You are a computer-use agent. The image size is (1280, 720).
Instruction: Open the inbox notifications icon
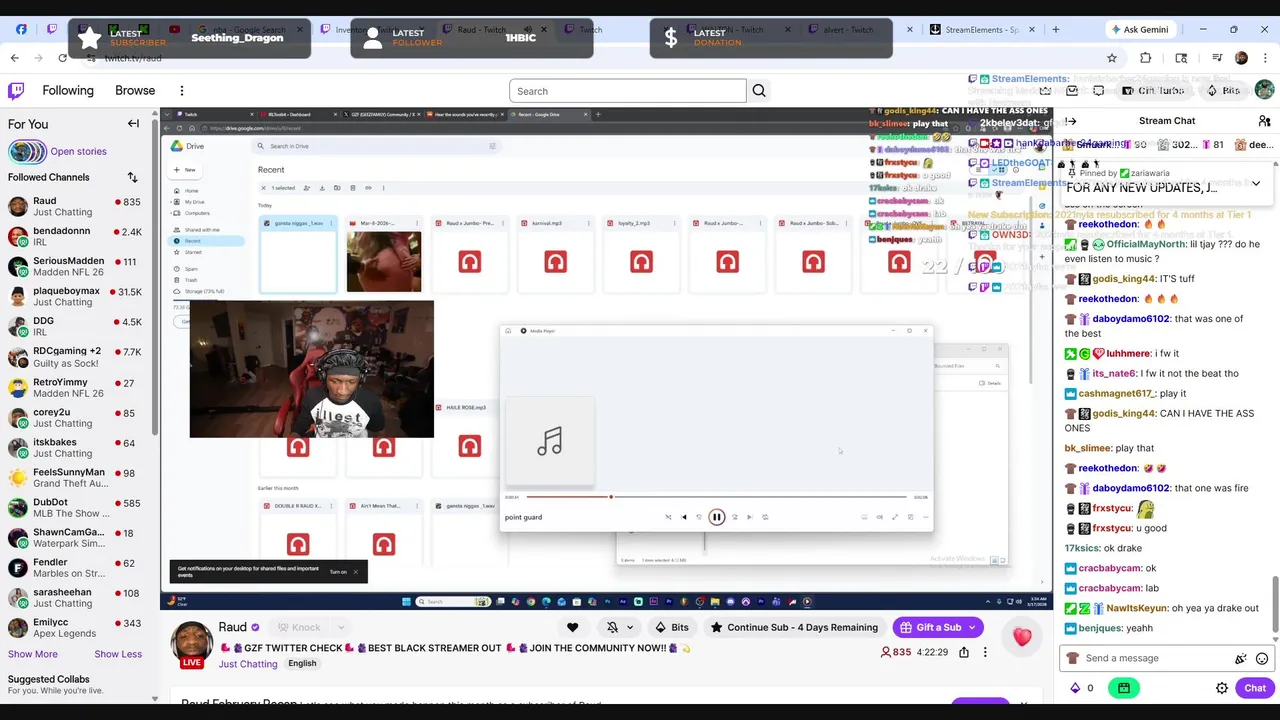pos(1073,90)
